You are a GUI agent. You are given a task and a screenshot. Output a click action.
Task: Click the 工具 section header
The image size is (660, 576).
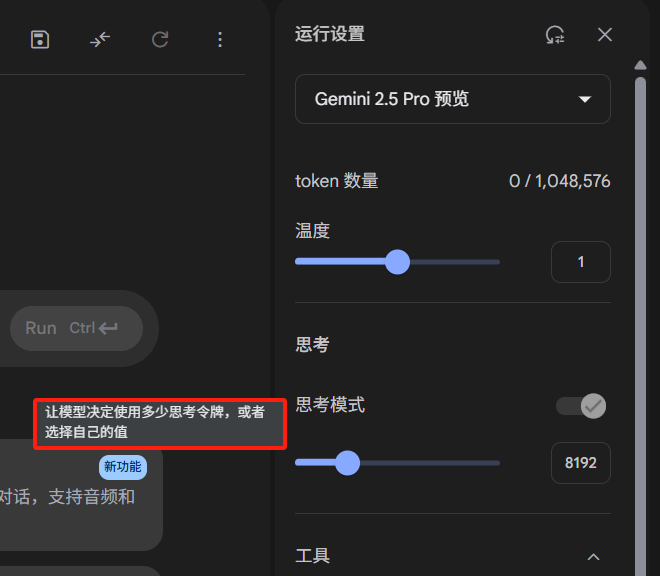tap(452, 556)
